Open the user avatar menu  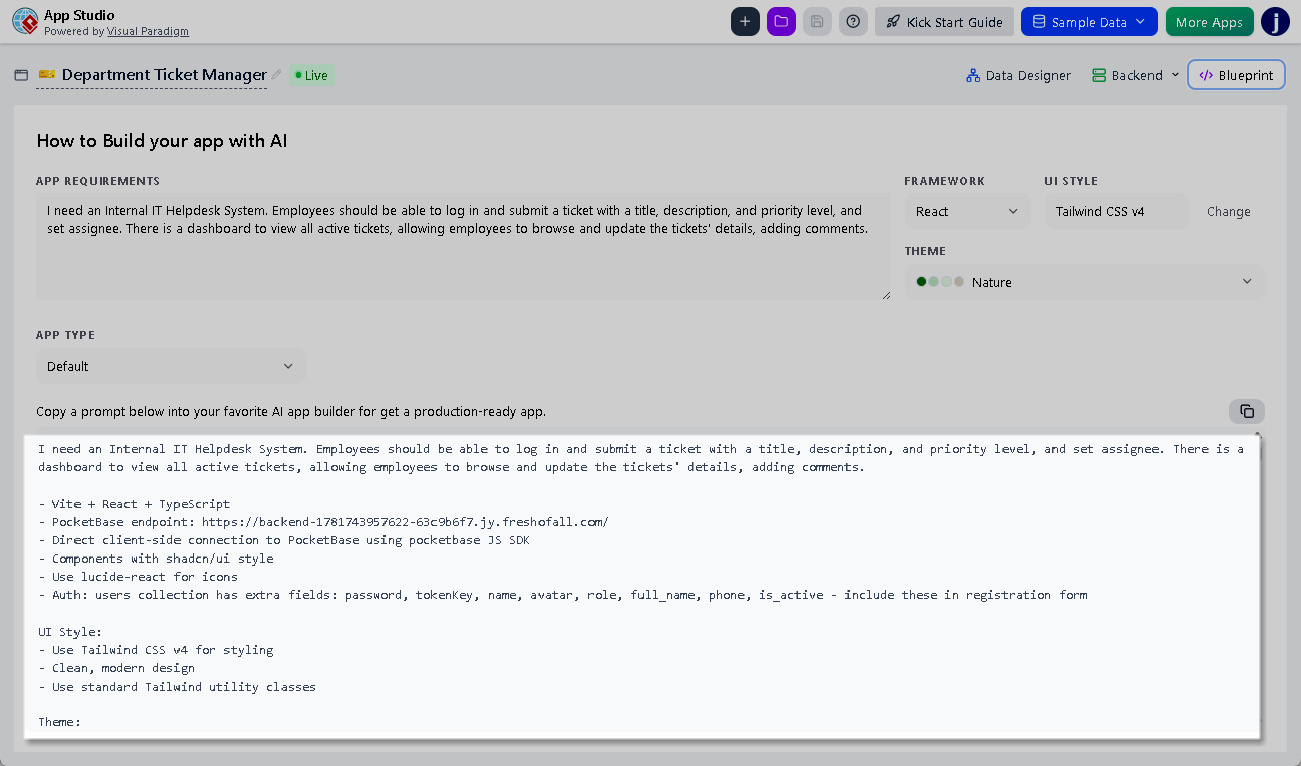(1275, 21)
